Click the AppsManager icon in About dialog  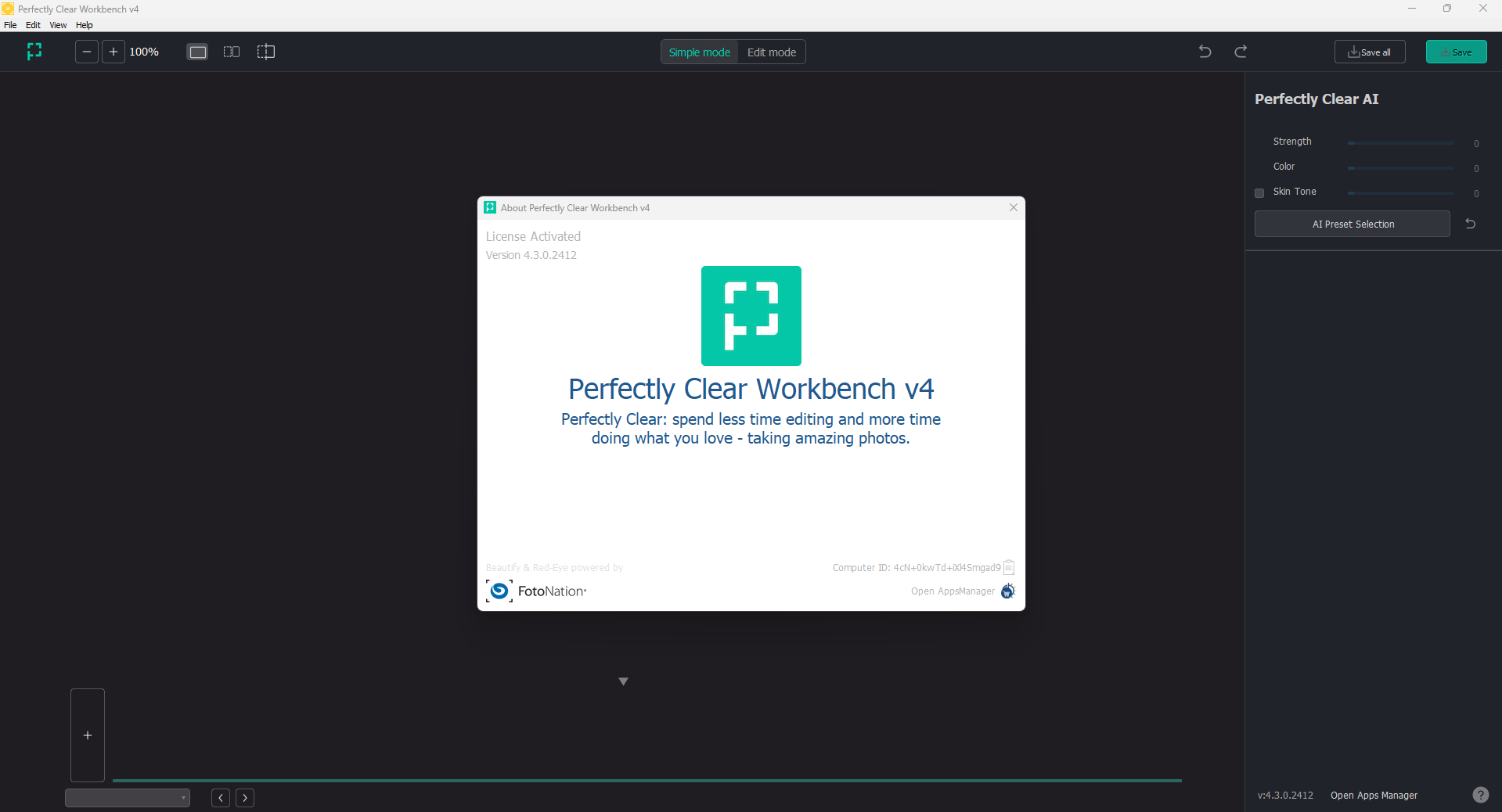[1008, 591]
